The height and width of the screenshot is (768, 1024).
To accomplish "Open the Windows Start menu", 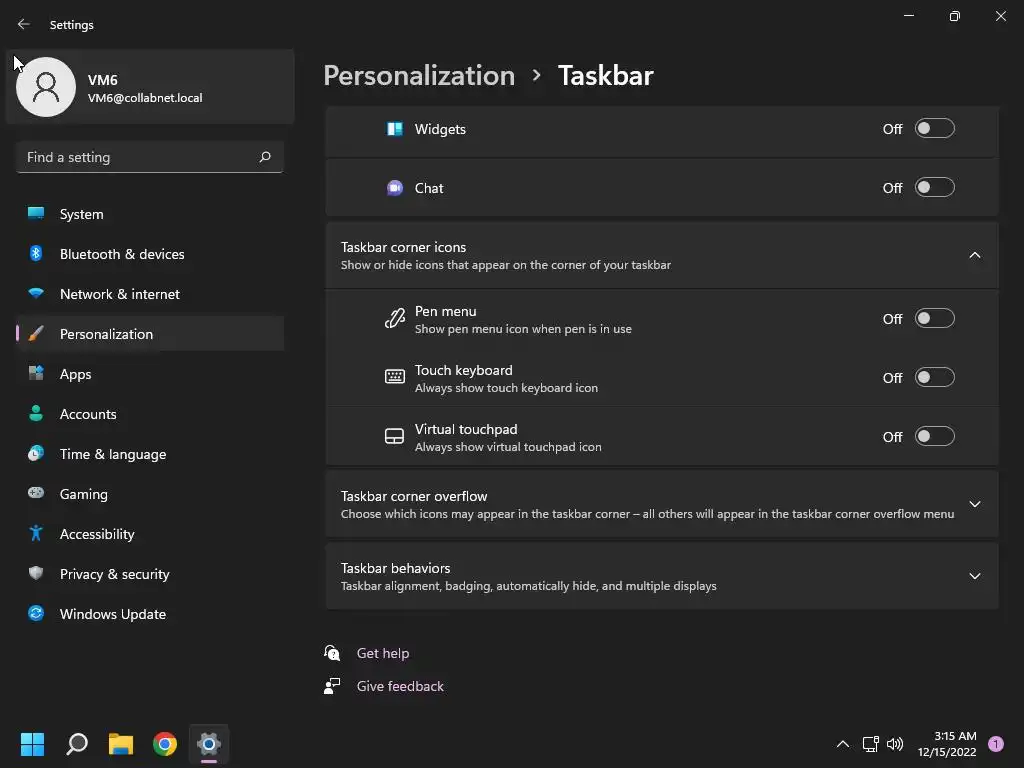I will pyautogui.click(x=33, y=744).
